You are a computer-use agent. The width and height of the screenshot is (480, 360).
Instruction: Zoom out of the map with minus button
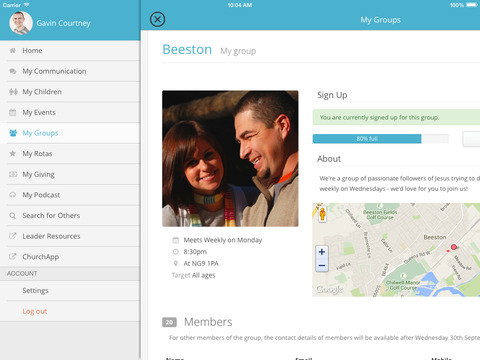pos(322,266)
